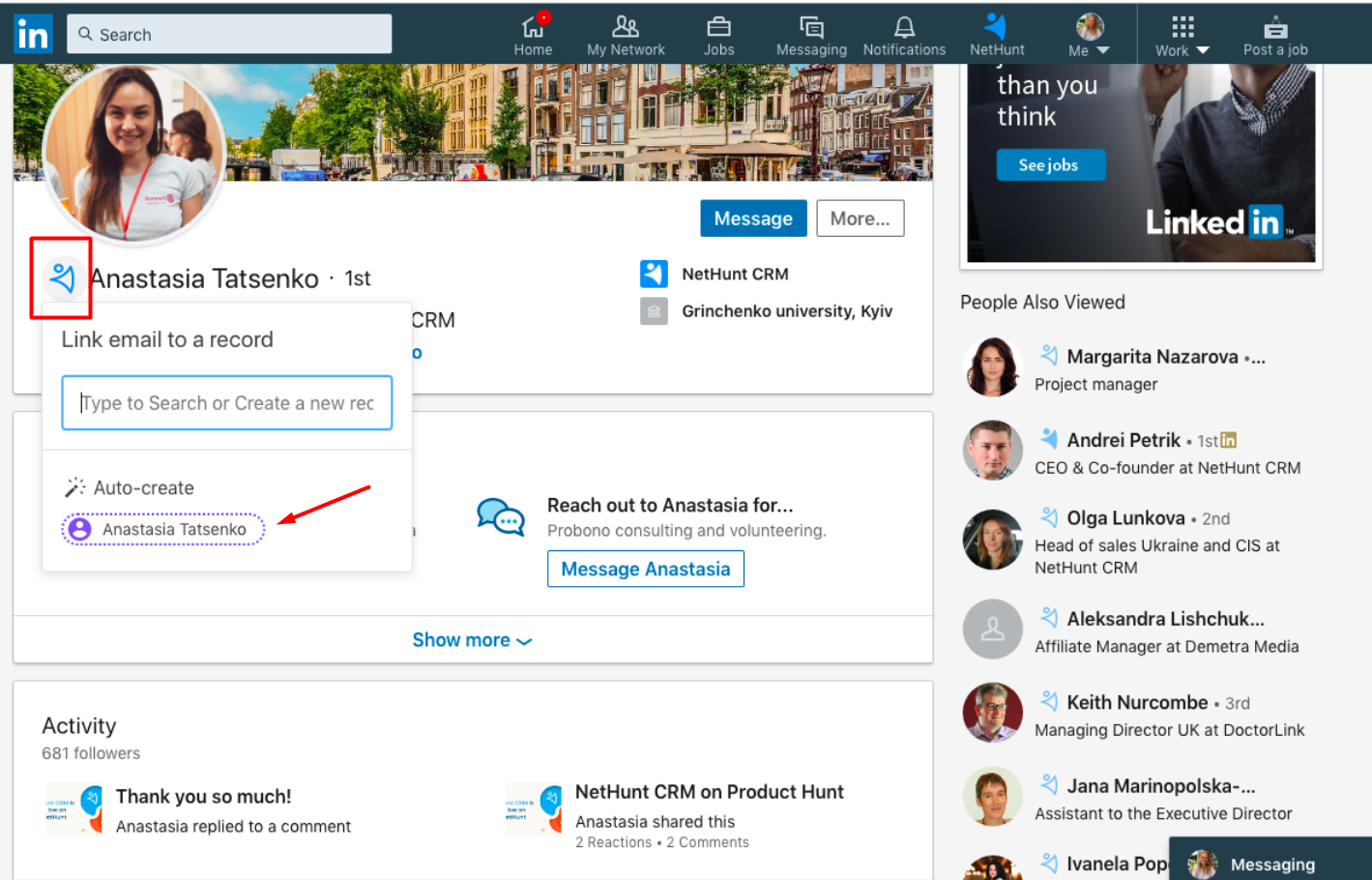Click 'People Also Viewed' heading
Image resolution: width=1372 pixels, height=880 pixels.
pos(1042,302)
